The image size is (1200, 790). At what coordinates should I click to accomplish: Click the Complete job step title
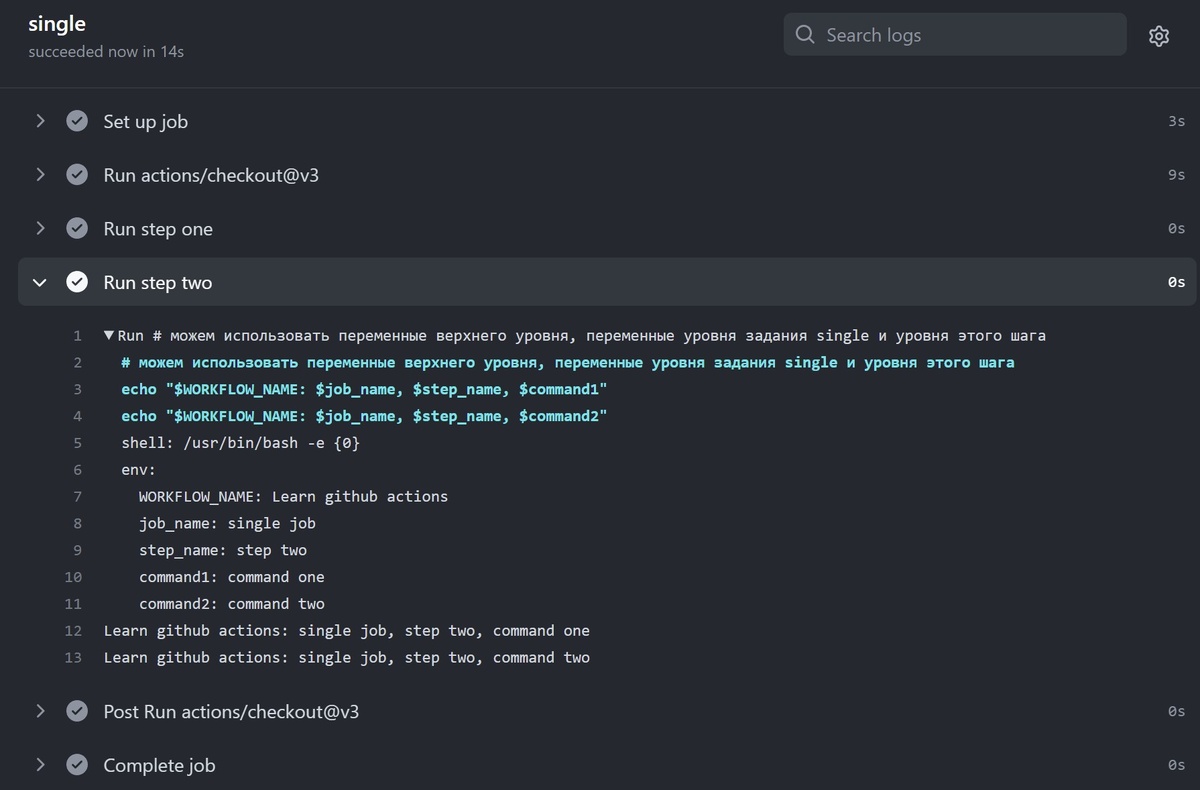[159, 765]
